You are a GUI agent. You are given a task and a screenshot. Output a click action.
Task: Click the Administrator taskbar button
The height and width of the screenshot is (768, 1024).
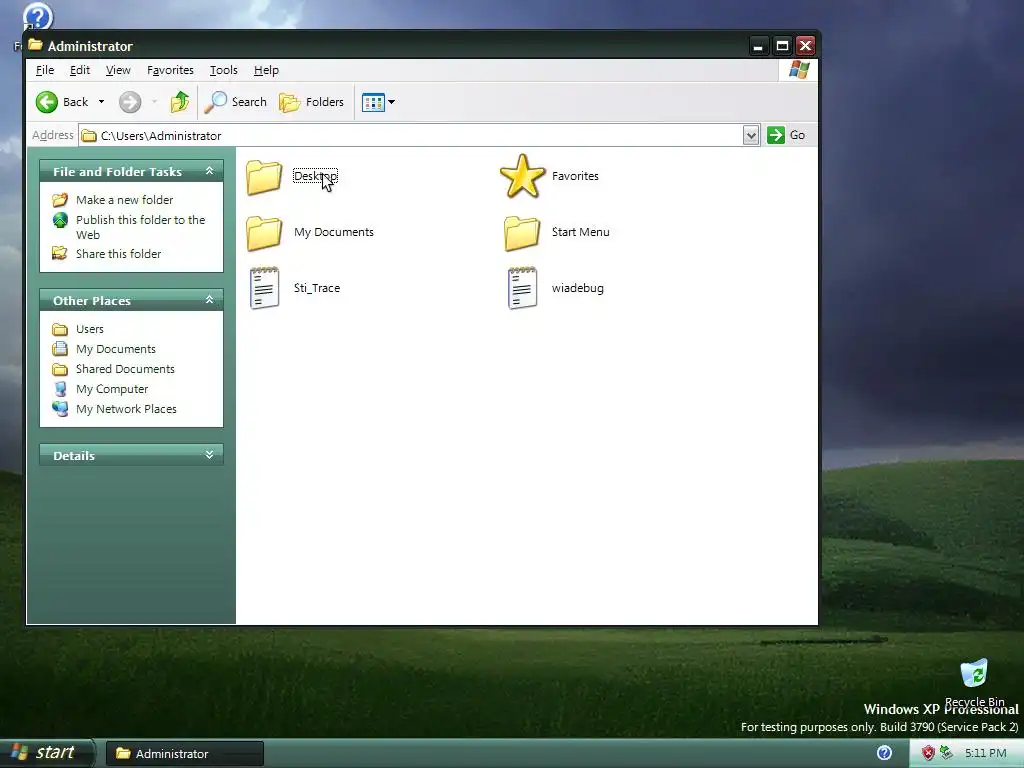coord(185,754)
